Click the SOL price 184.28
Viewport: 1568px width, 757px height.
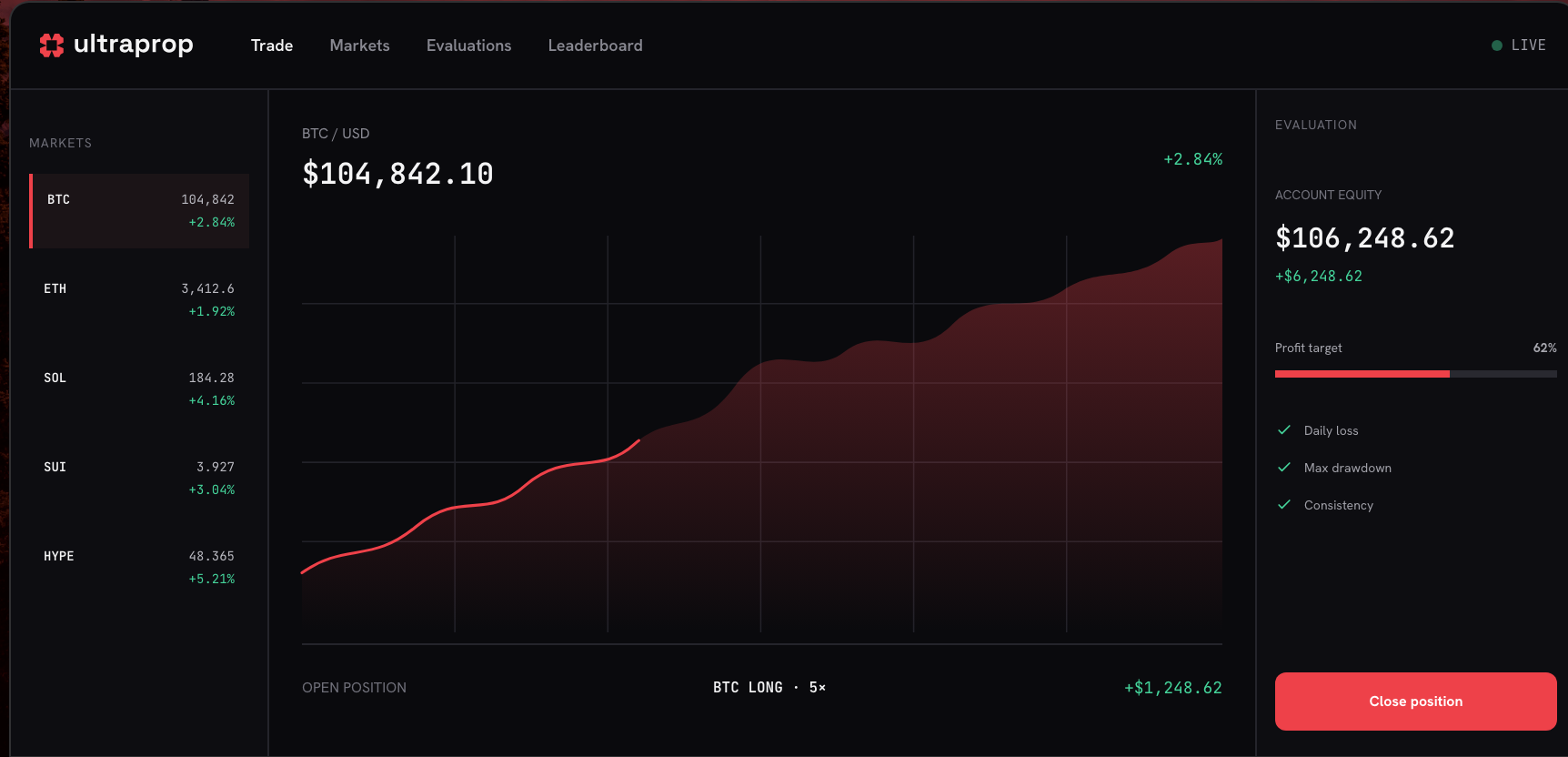pyautogui.click(x=212, y=378)
